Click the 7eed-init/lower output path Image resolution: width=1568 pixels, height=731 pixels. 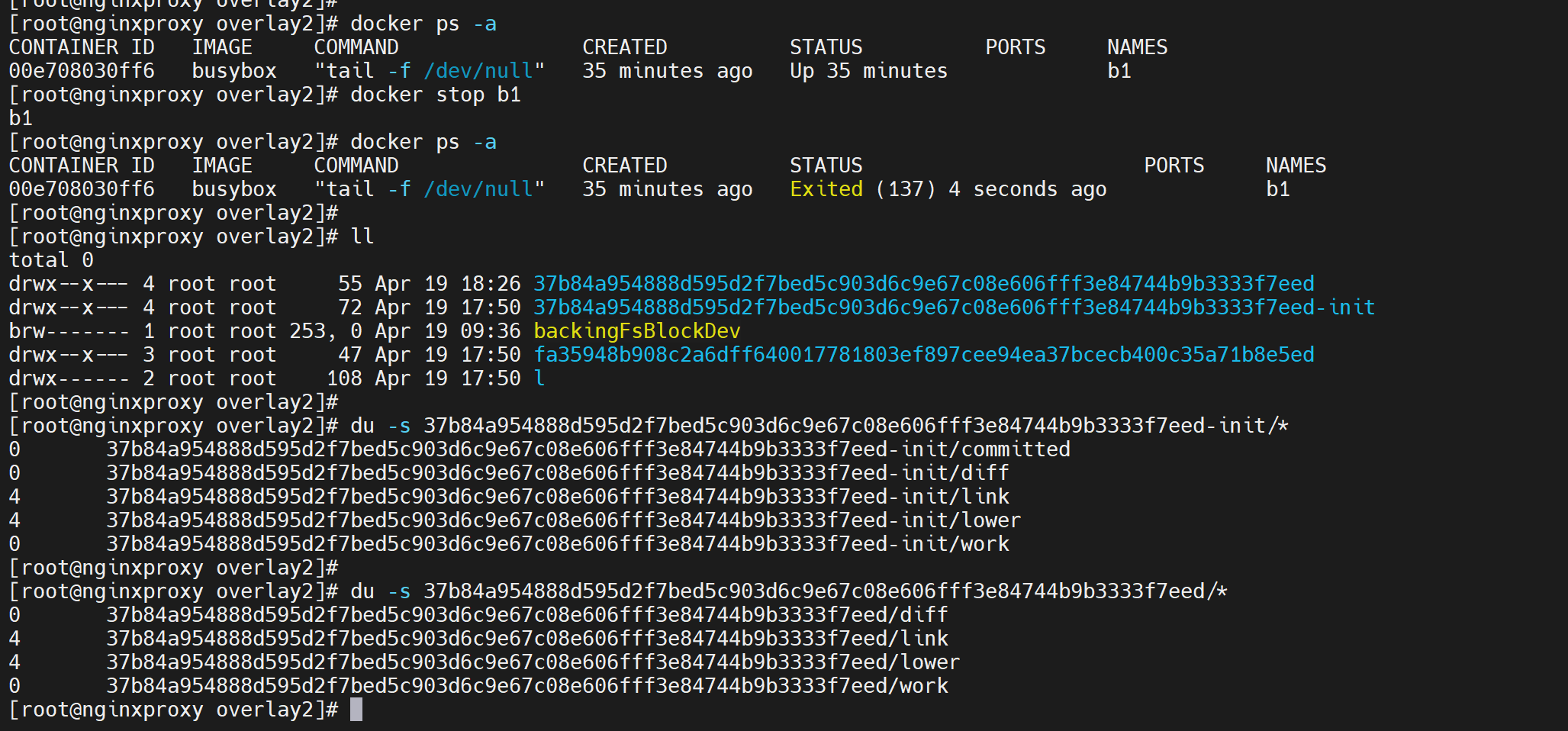click(x=563, y=520)
